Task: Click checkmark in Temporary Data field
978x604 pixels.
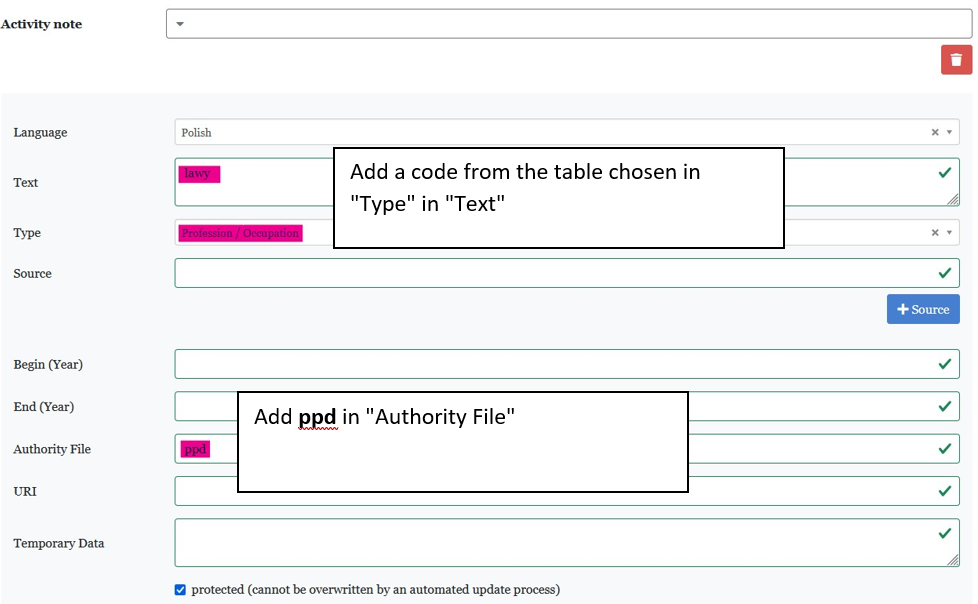Action: coord(945,533)
